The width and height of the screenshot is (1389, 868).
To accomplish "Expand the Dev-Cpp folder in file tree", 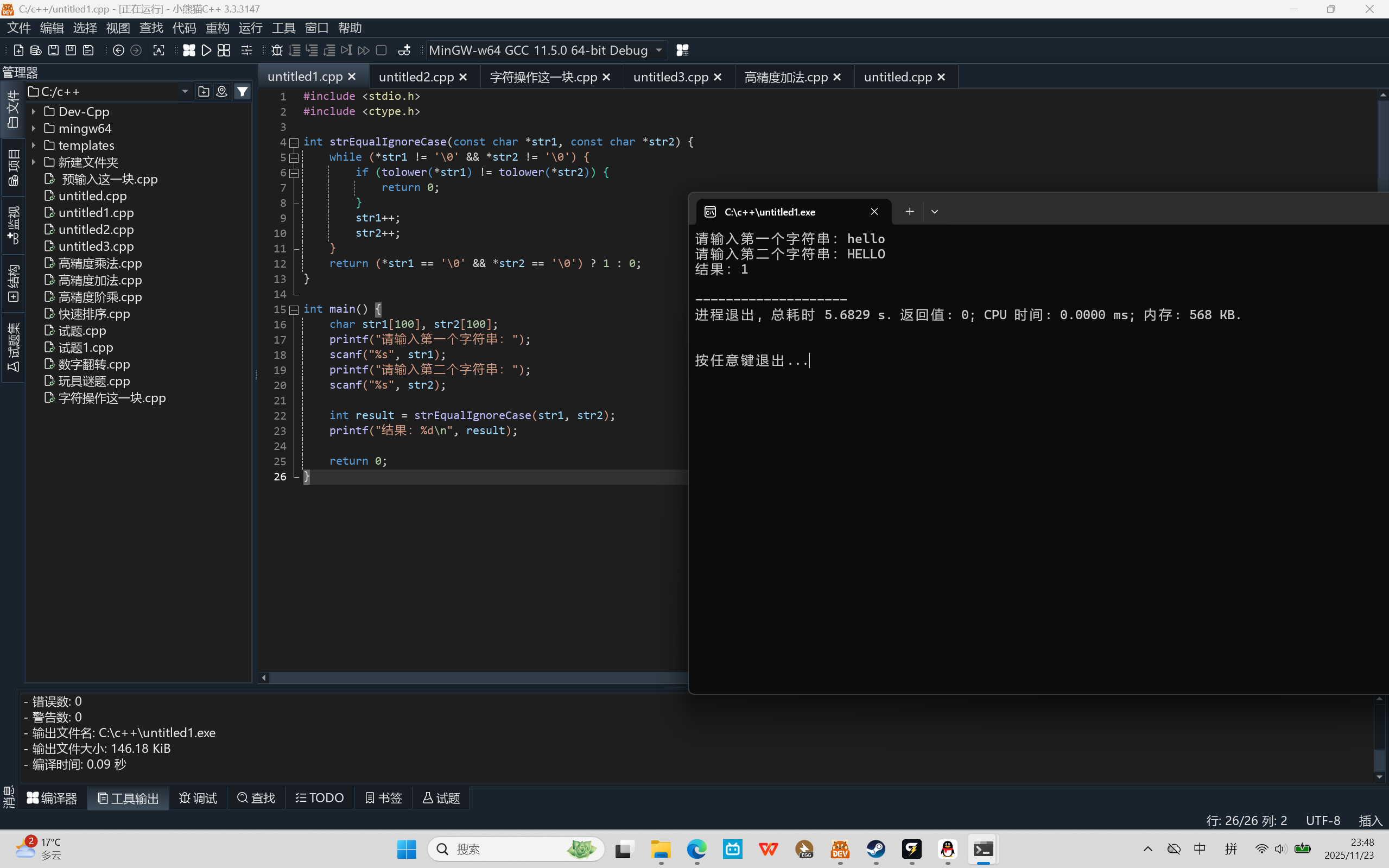I will (x=34, y=111).
